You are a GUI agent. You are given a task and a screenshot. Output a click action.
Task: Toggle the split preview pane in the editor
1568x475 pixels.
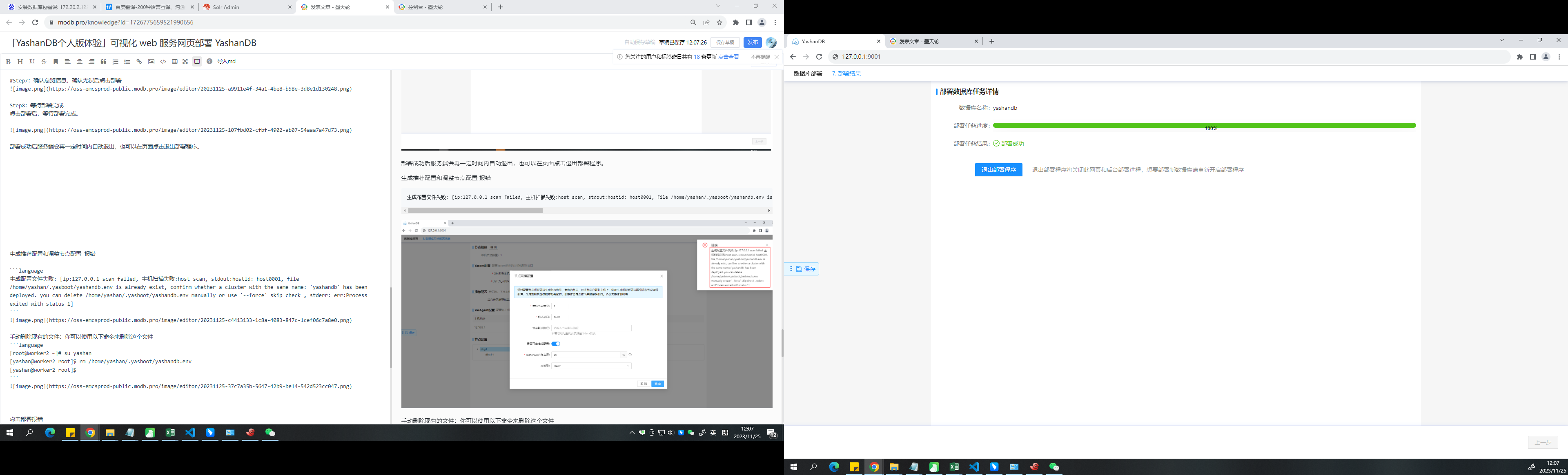pyautogui.click(x=196, y=62)
